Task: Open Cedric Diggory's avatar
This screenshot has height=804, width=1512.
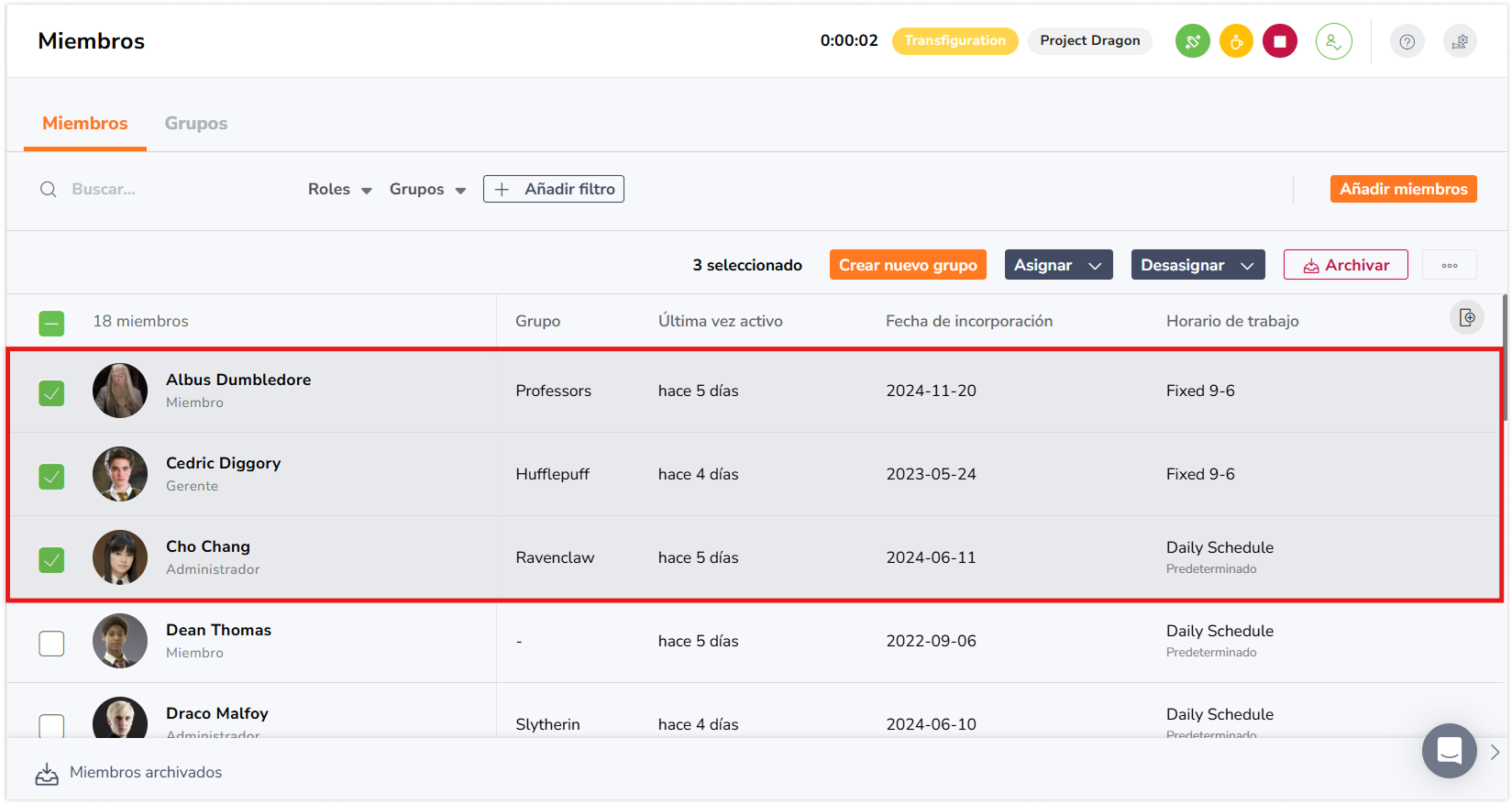Action: 120,474
